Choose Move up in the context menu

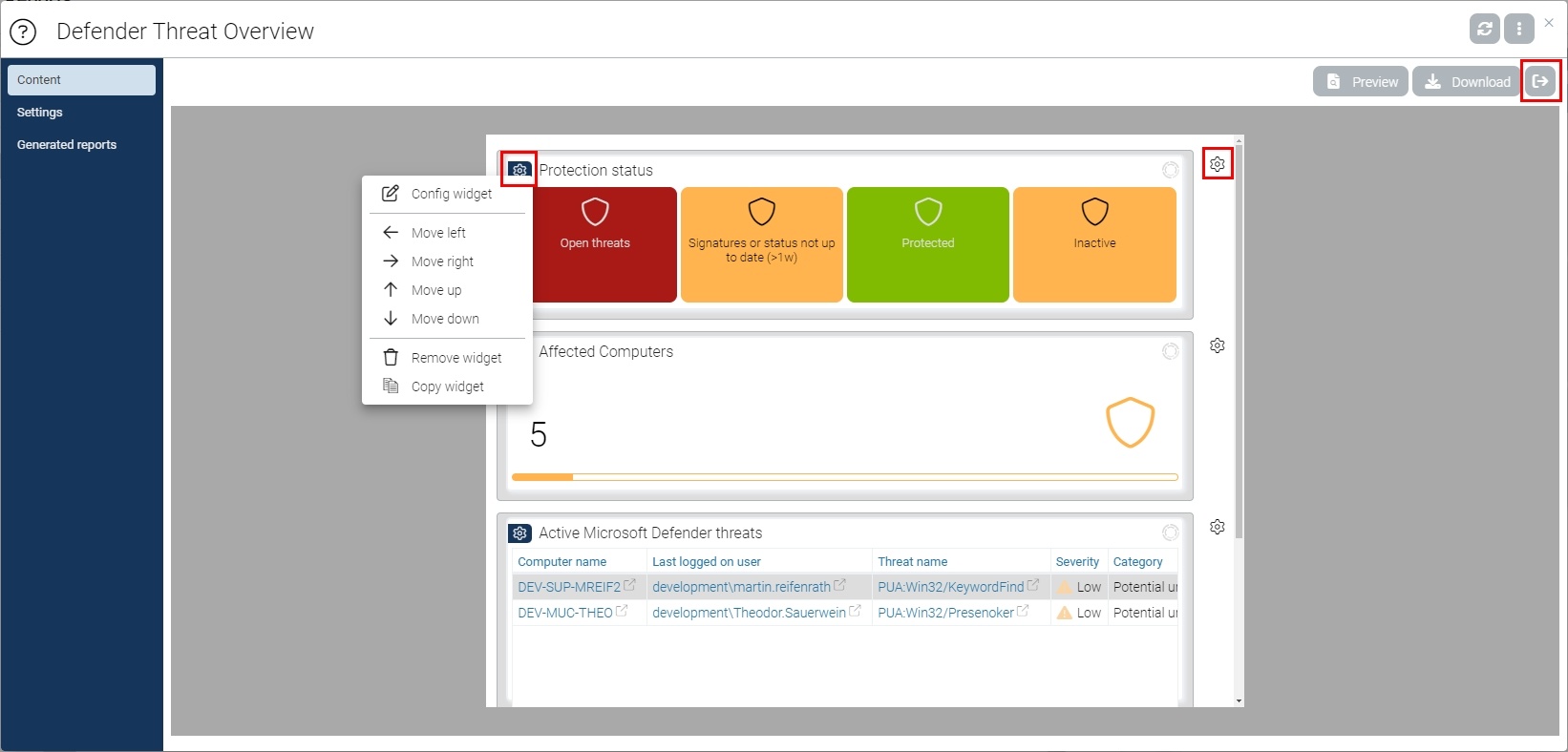447,290
